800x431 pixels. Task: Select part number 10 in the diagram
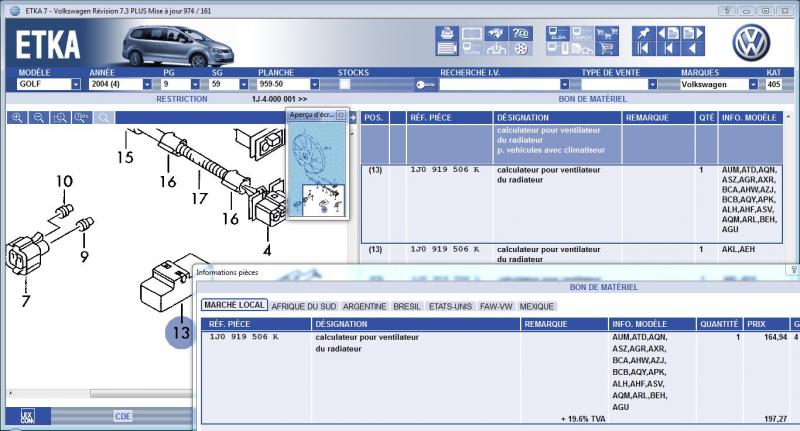(x=64, y=181)
